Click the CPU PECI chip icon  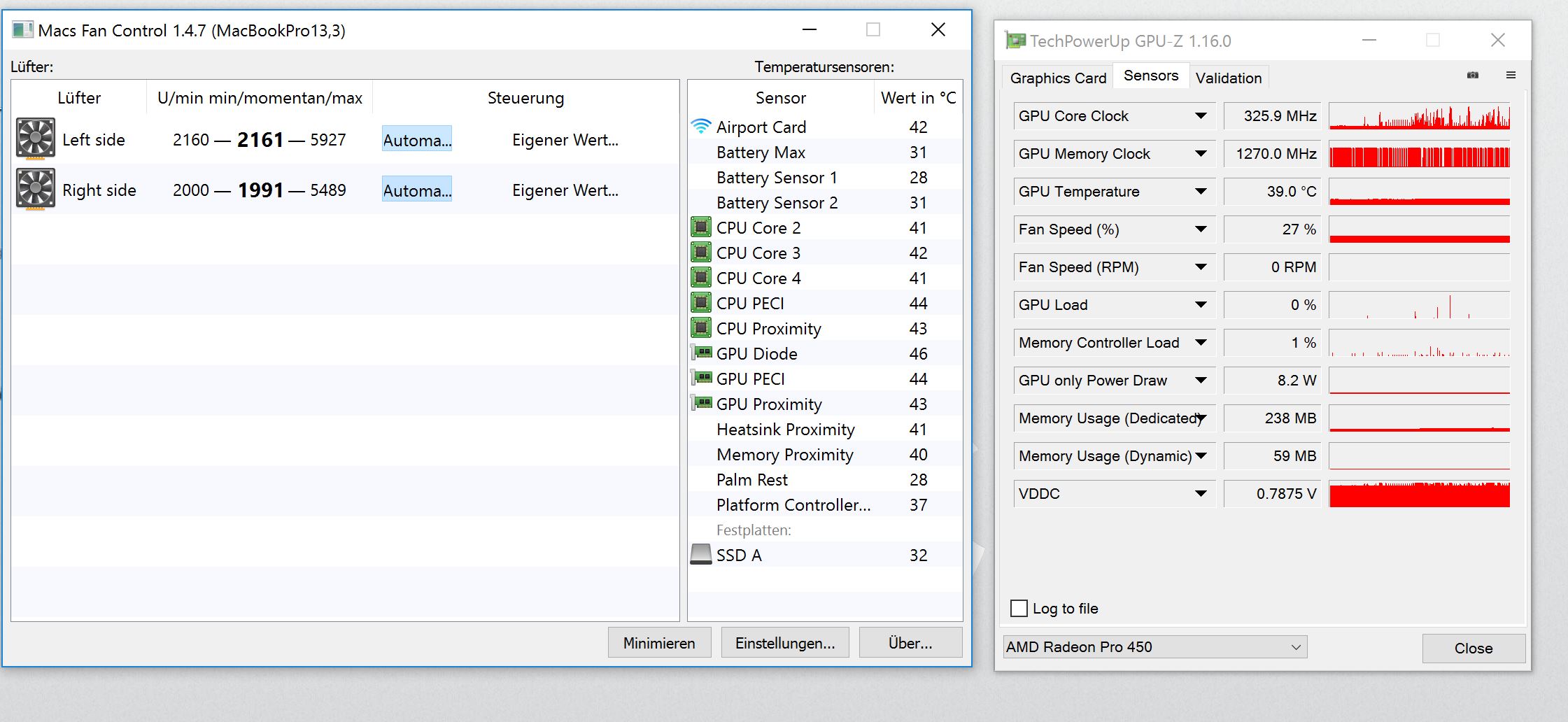700,303
